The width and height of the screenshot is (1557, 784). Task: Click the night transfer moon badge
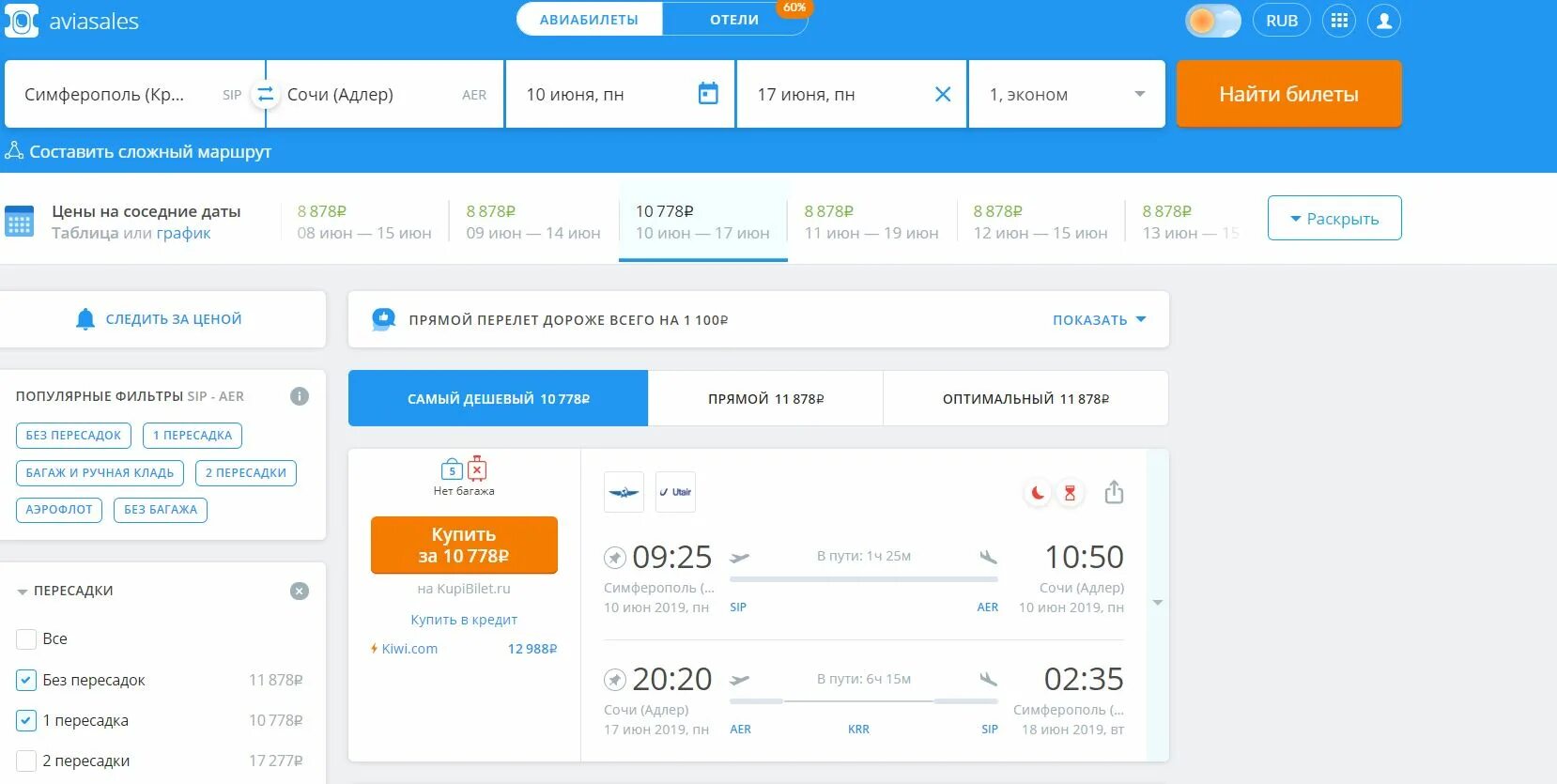coord(1038,492)
